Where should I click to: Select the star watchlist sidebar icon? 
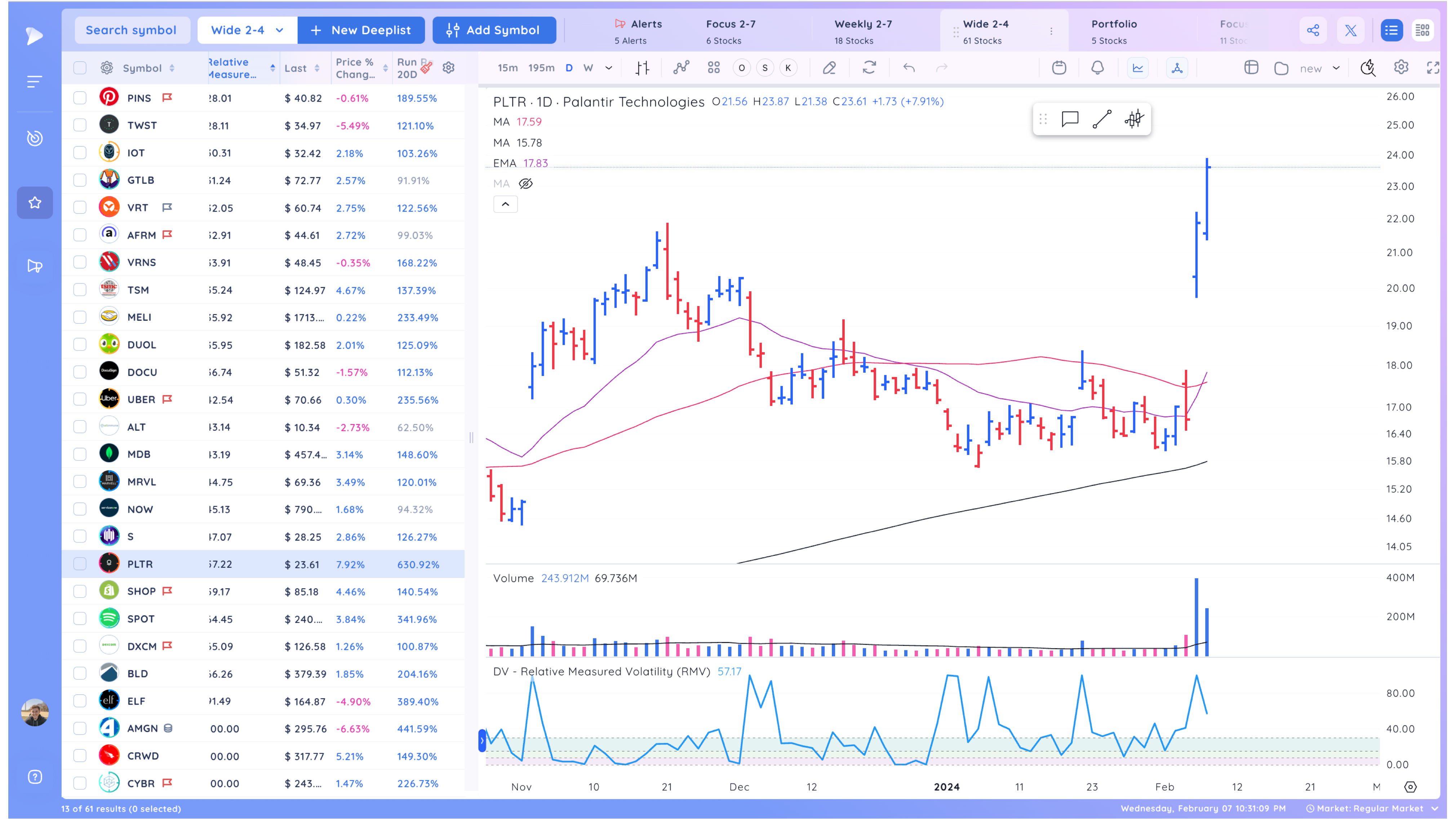click(35, 202)
